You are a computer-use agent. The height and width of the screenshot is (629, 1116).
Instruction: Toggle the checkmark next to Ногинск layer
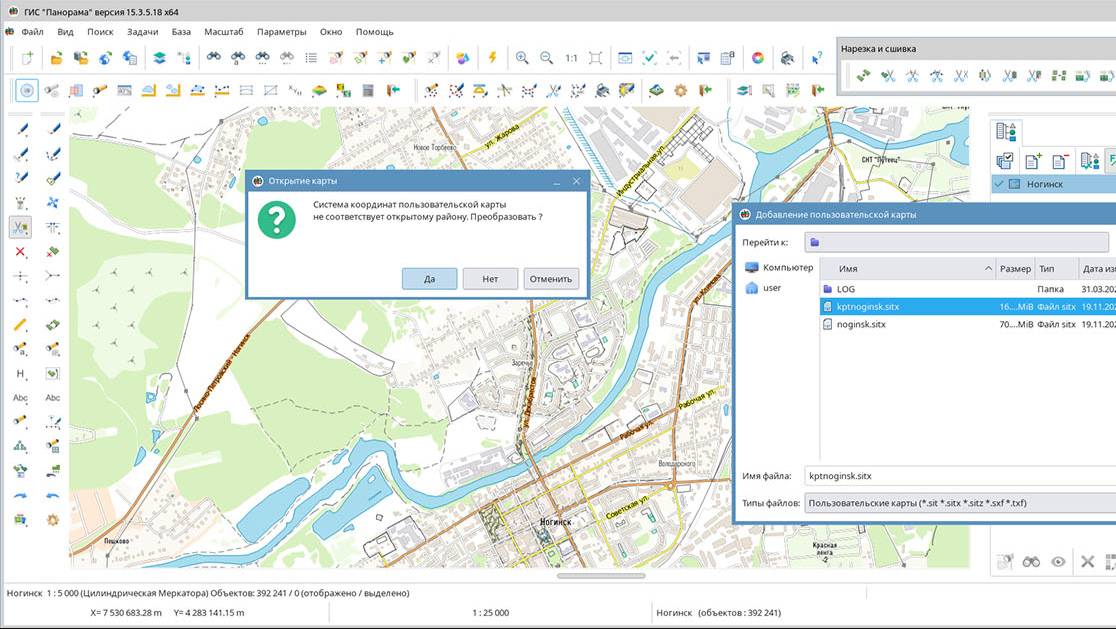click(999, 184)
